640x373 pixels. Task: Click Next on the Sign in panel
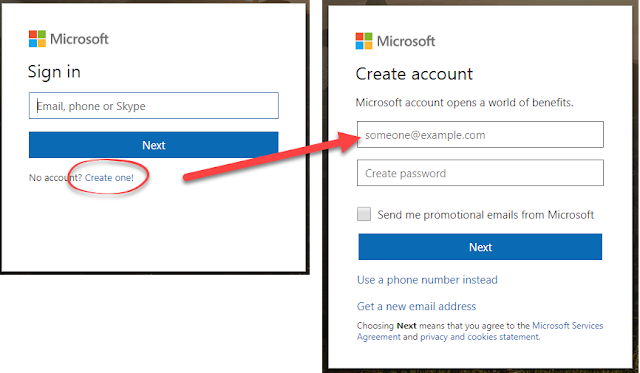pyautogui.click(x=153, y=145)
